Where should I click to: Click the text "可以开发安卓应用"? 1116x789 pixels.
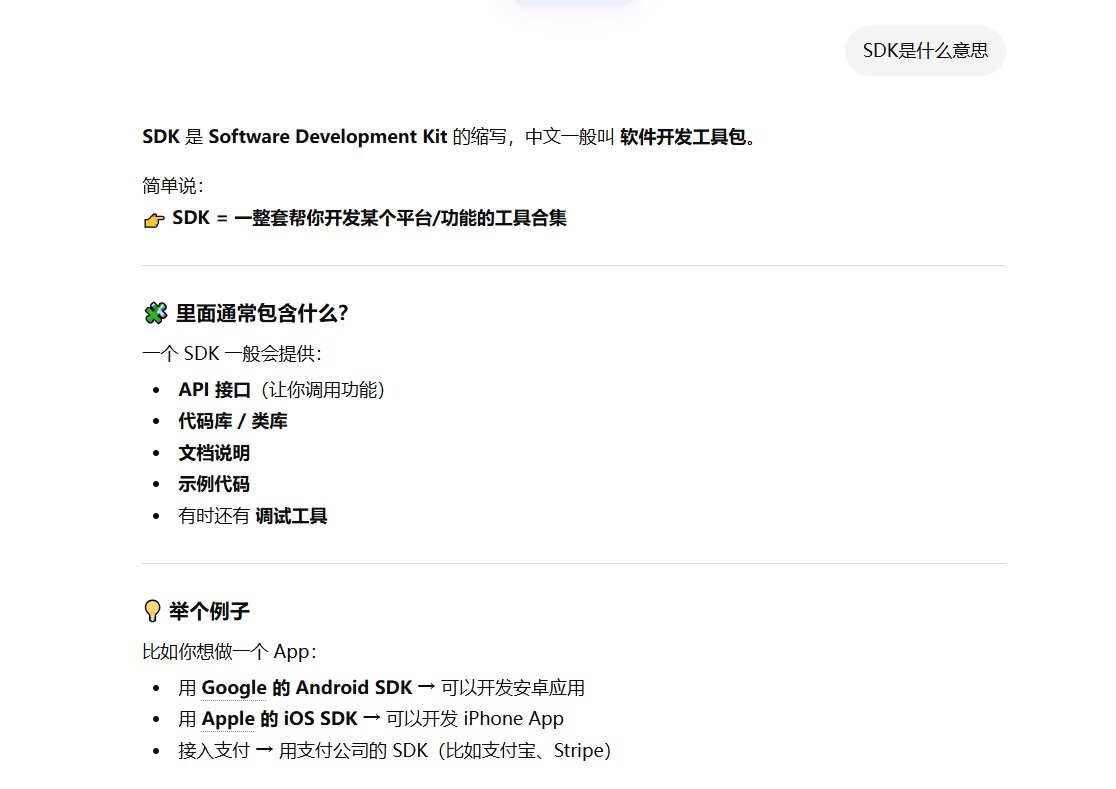pos(512,688)
